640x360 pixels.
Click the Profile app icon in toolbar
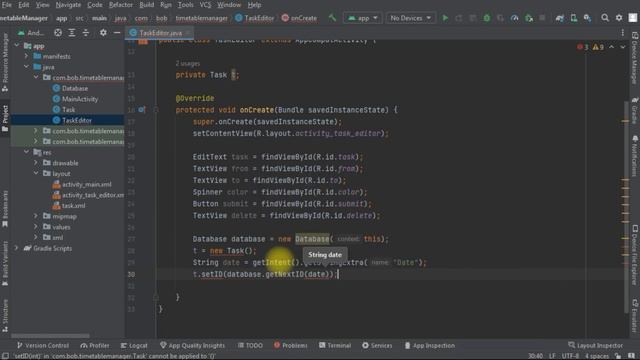coord(514,18)
